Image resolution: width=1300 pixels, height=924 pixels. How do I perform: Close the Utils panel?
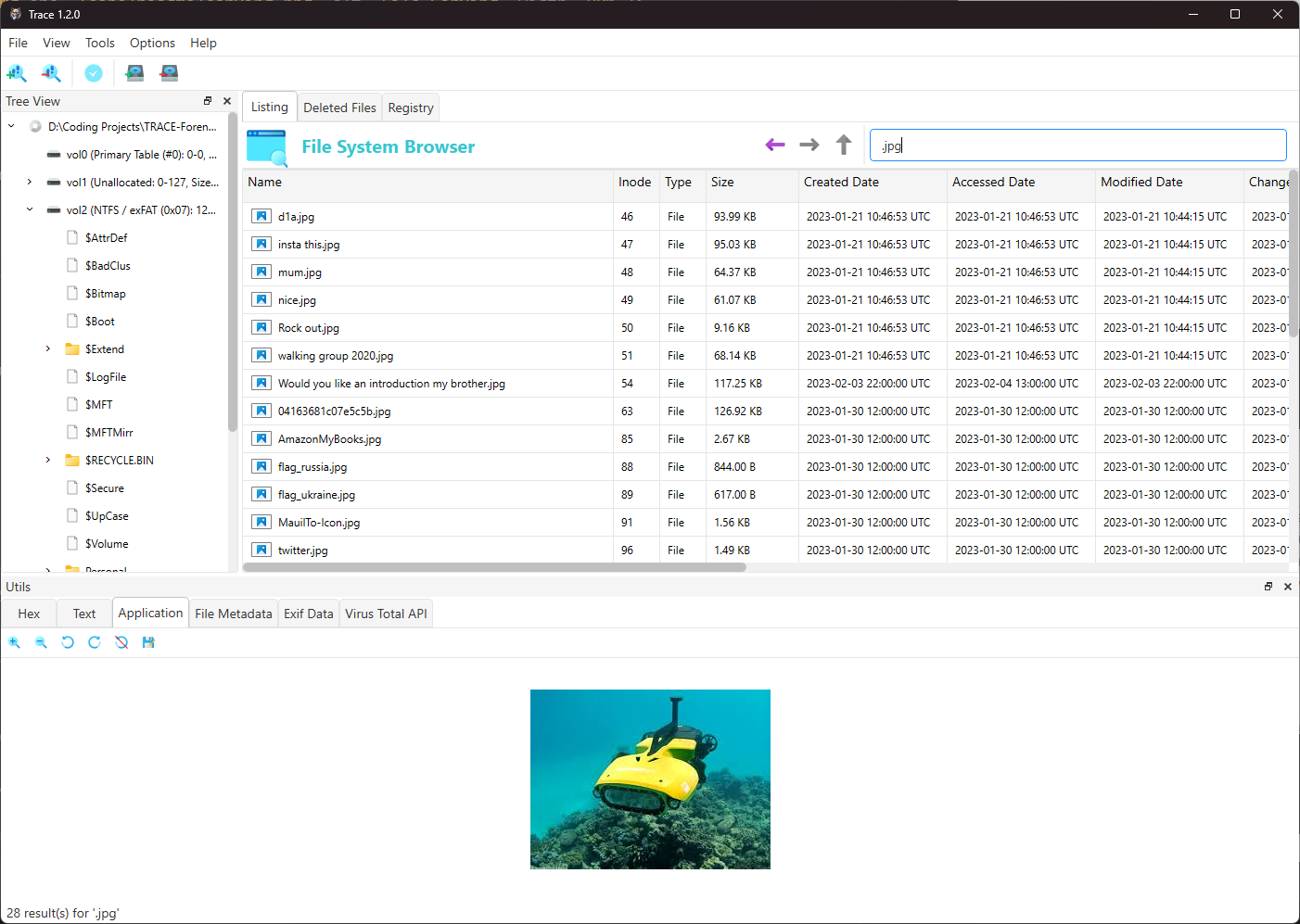click(1288, 587)
